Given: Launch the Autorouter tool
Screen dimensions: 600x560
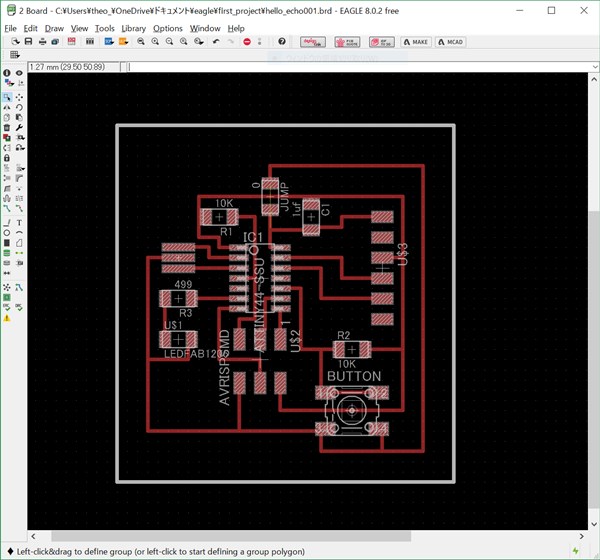Looking at the screenshot, I should [x=19, y=287].
